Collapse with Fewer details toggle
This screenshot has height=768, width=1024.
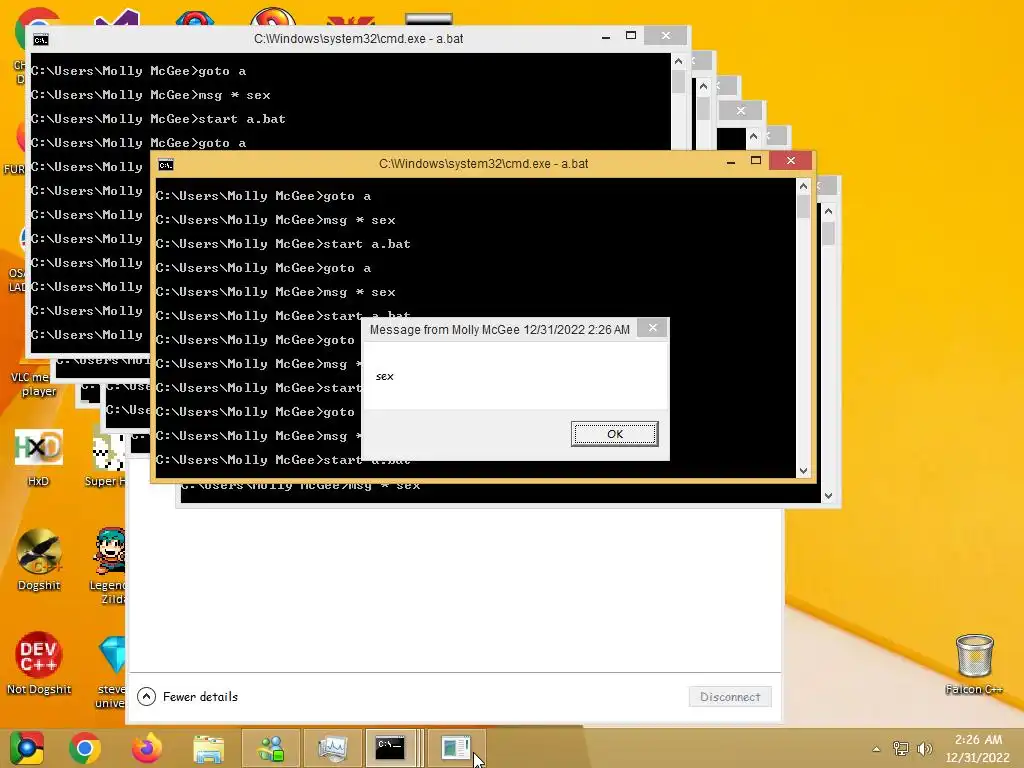[187, 696]
